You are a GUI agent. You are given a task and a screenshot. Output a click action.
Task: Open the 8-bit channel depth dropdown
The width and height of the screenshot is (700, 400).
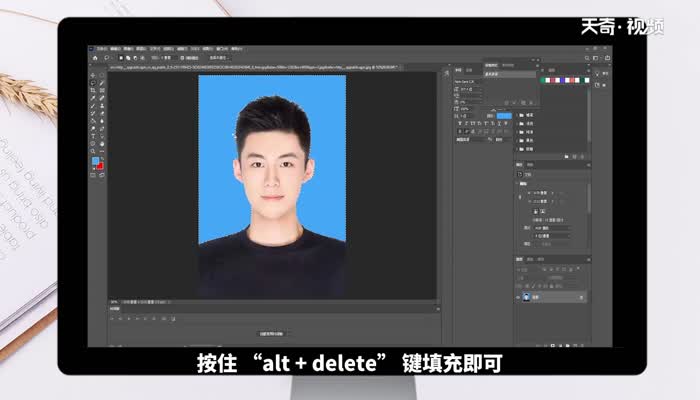pyautogui.click(x=552, y=236)
